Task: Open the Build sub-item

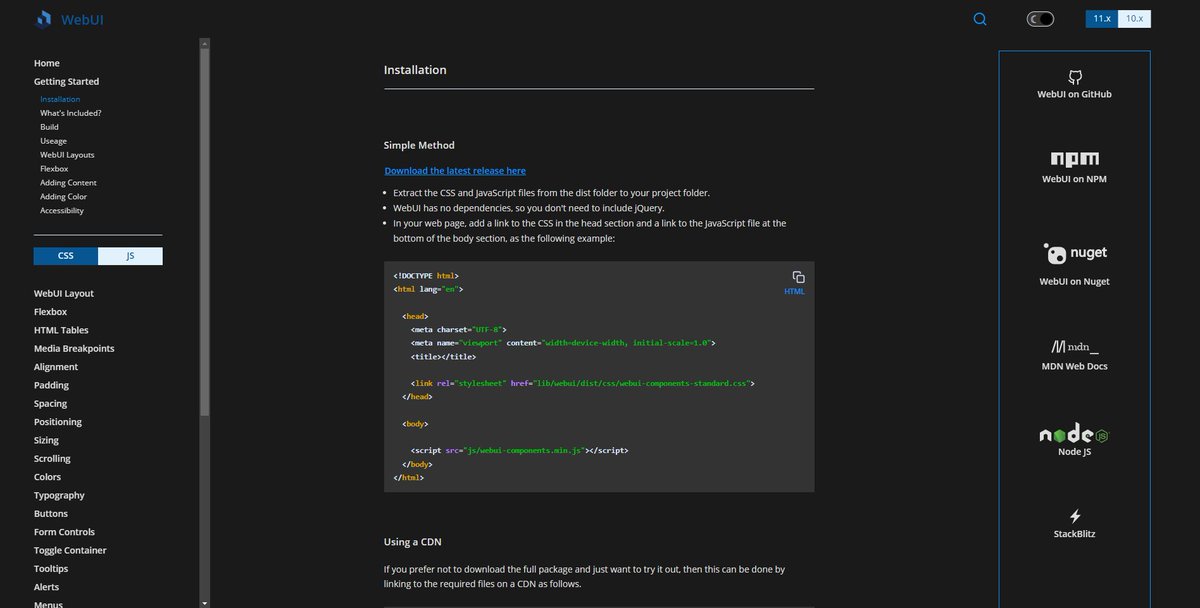Action: pyautogui.click(x=49, y=127)
